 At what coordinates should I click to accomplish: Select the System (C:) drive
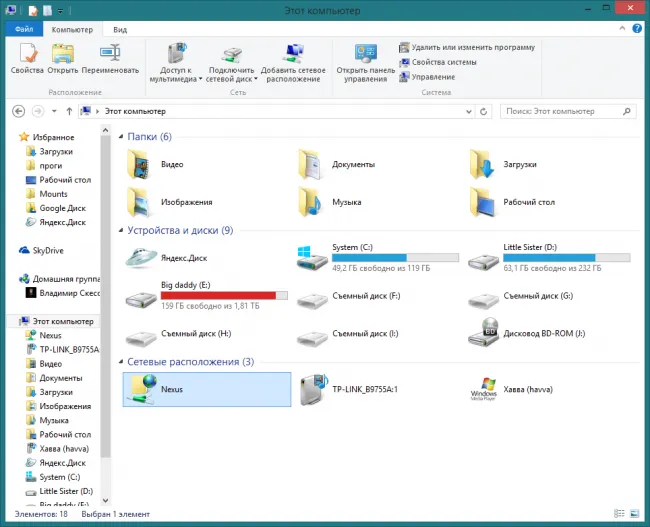(x=378, y=258)
